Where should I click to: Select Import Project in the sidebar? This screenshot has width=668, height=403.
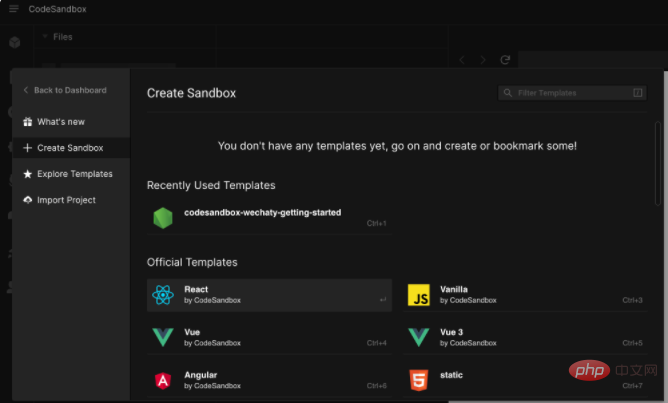point(66,200)
